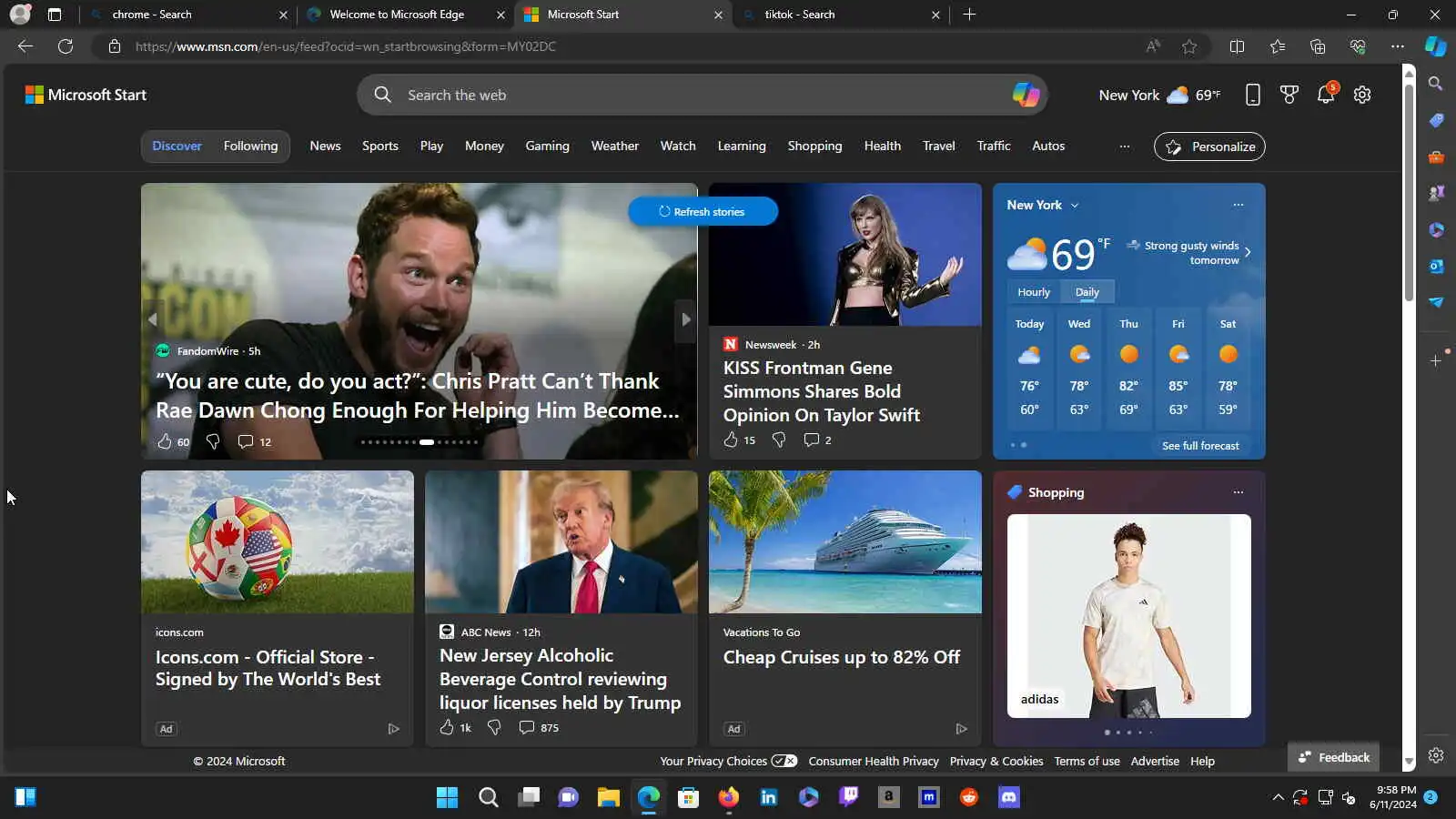
Task: Go to previous story in carousel
Action: click(x=152, y=319)
